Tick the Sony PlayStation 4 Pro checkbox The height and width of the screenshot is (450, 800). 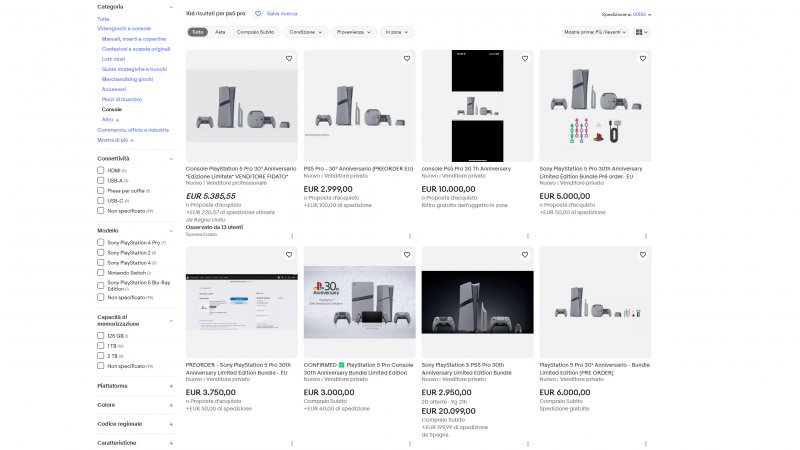pos(101,243)
